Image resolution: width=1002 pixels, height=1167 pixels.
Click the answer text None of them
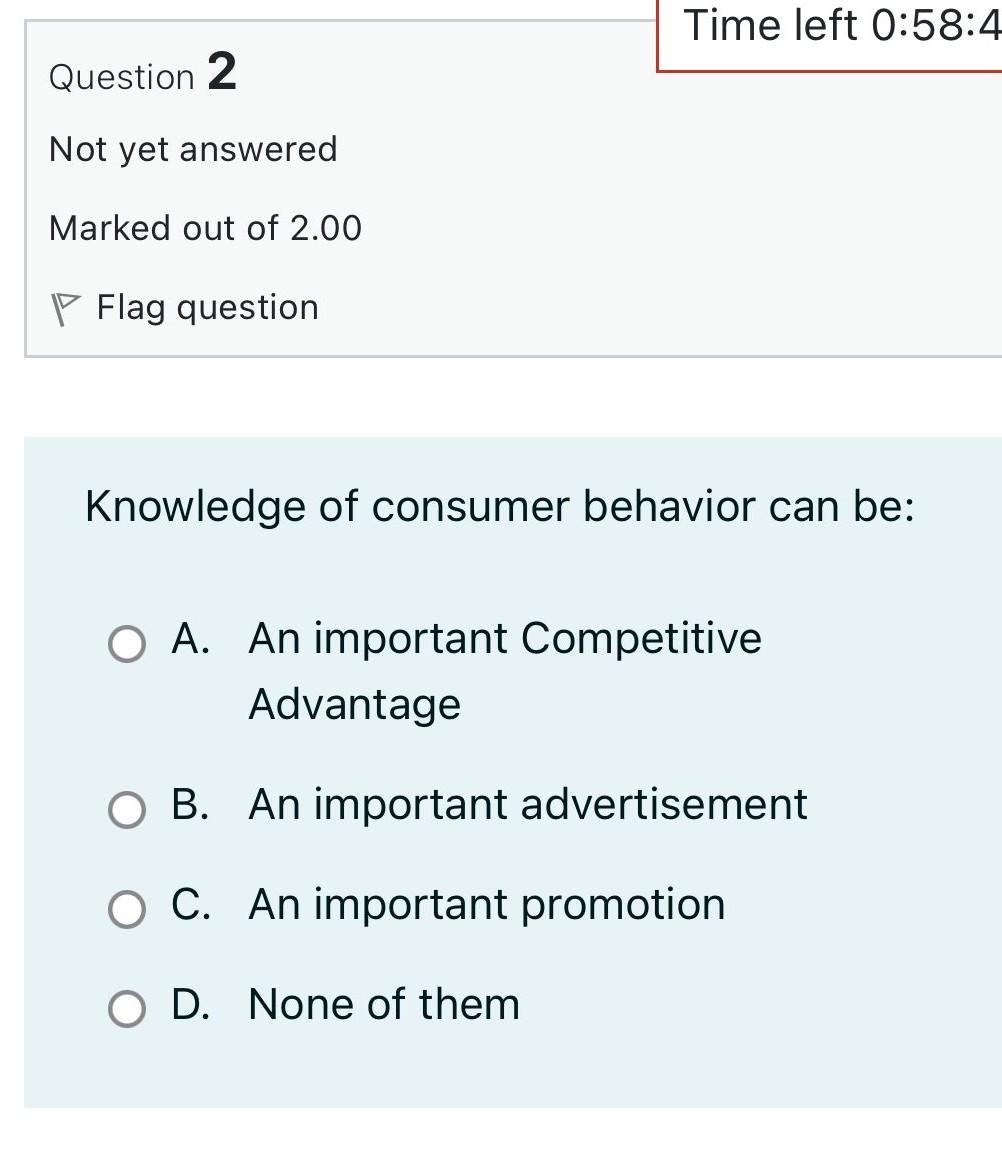coord(384,1004)
